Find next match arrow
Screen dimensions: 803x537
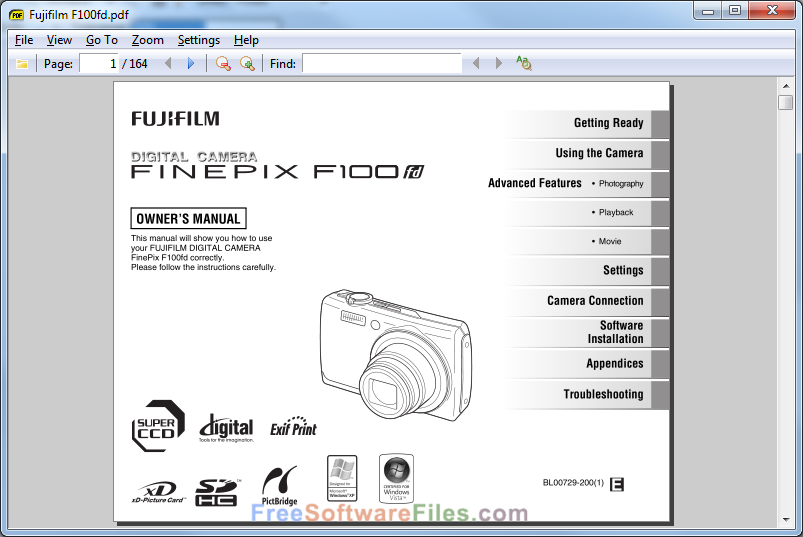pyautogui.click(x=499, y=63)
